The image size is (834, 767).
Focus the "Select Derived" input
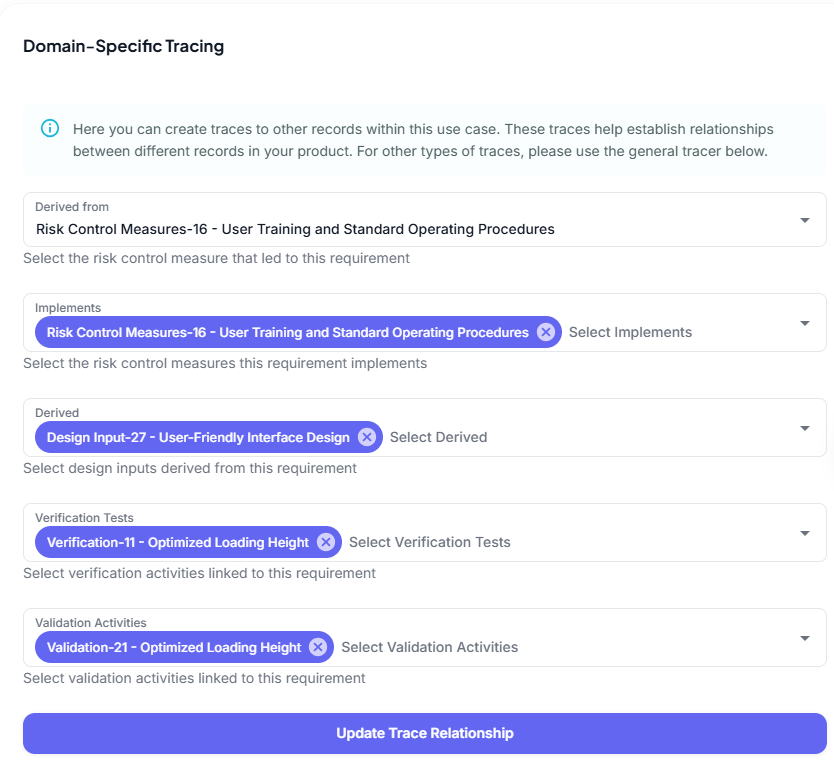[x=438, y=437]
